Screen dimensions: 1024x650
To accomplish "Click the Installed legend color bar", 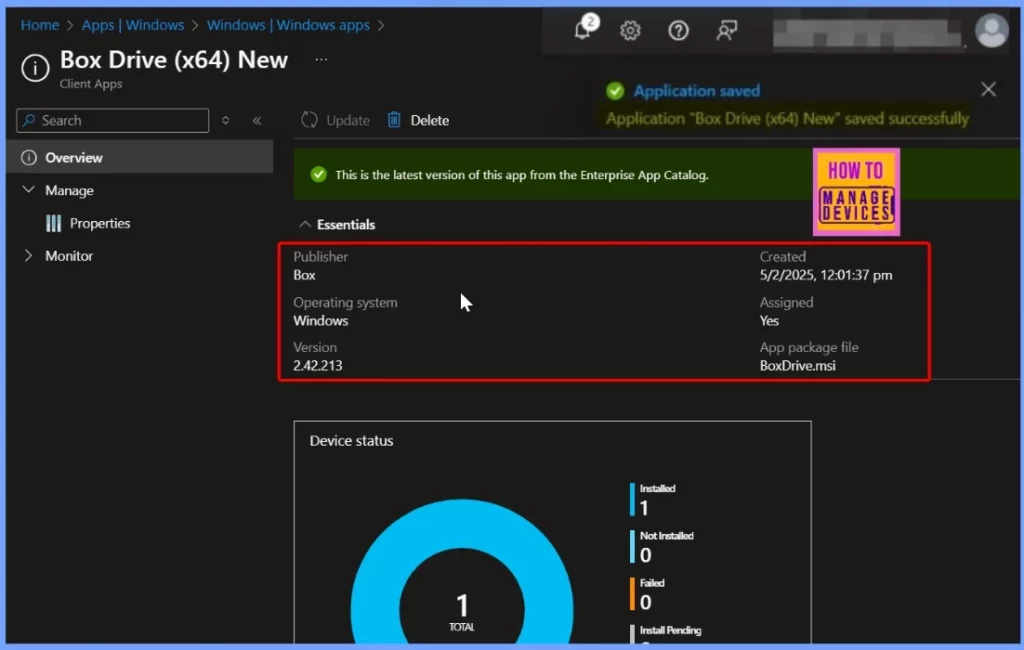I will [632, 500].
